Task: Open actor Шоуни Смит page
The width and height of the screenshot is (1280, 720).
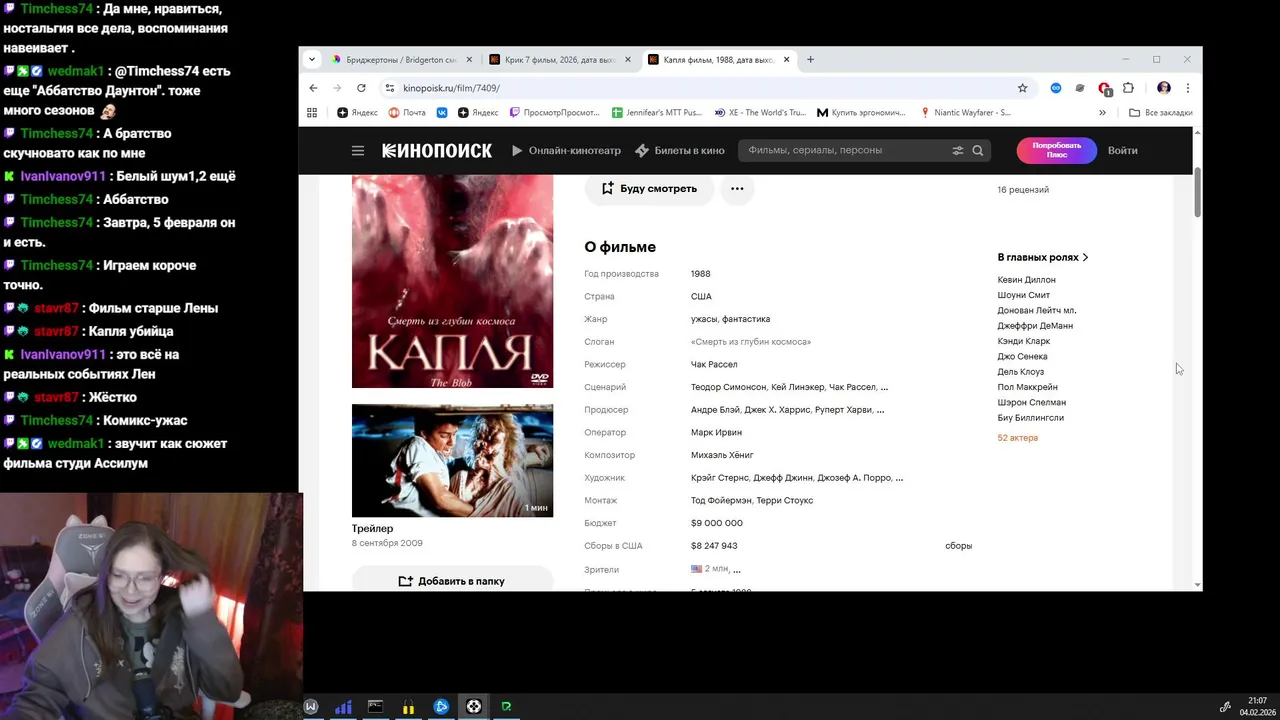Action: coord(1023,295)
